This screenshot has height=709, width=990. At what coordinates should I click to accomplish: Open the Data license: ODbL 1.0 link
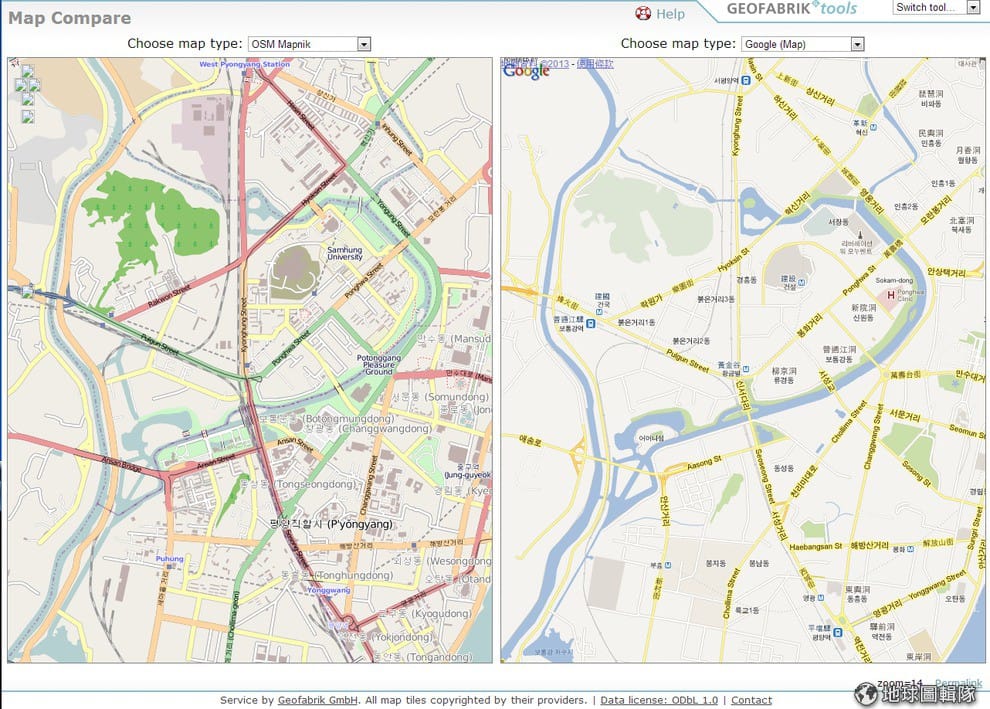(x=659, y=700)
